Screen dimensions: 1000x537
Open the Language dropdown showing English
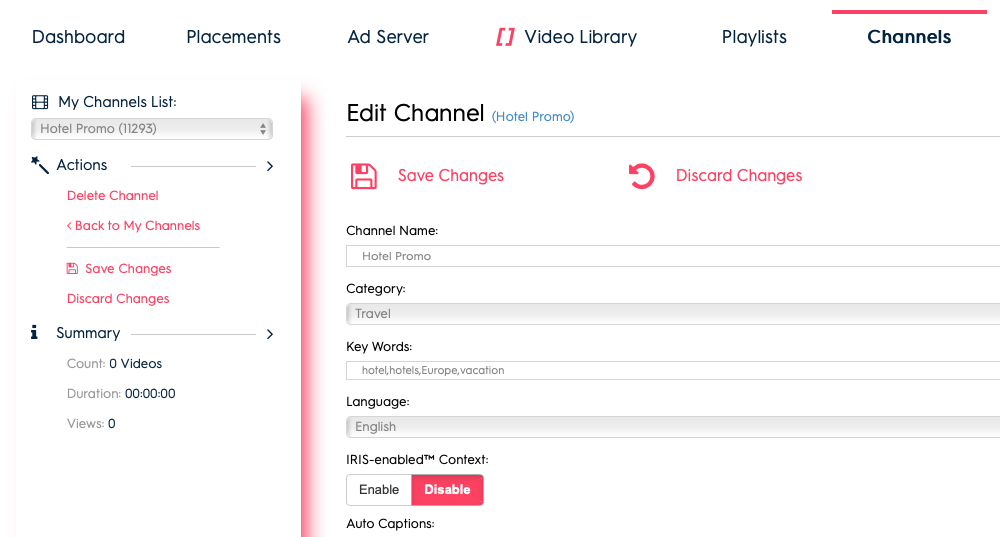pyautogui.click(x=673, y=427)
